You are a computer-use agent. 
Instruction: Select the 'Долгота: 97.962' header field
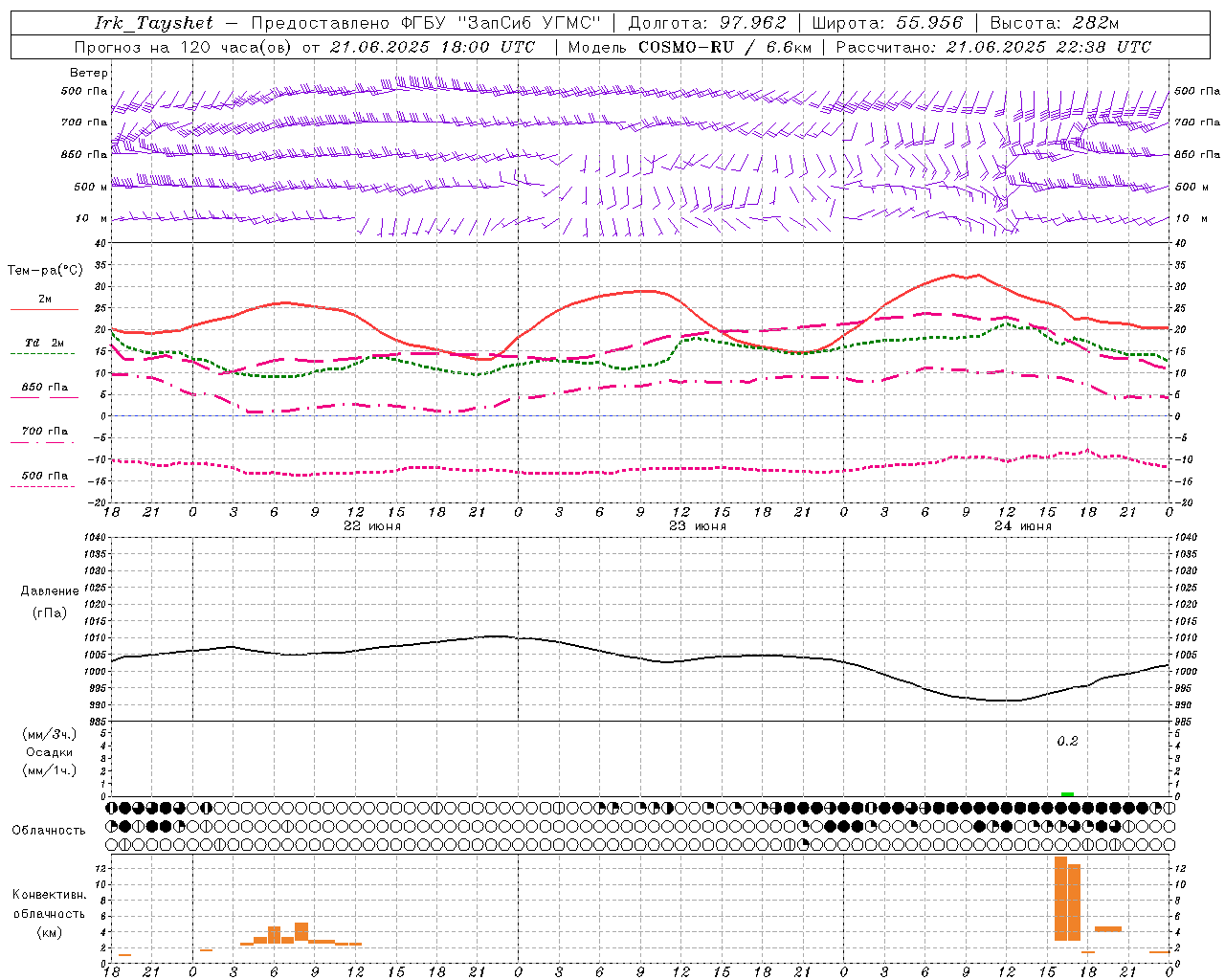706,23
